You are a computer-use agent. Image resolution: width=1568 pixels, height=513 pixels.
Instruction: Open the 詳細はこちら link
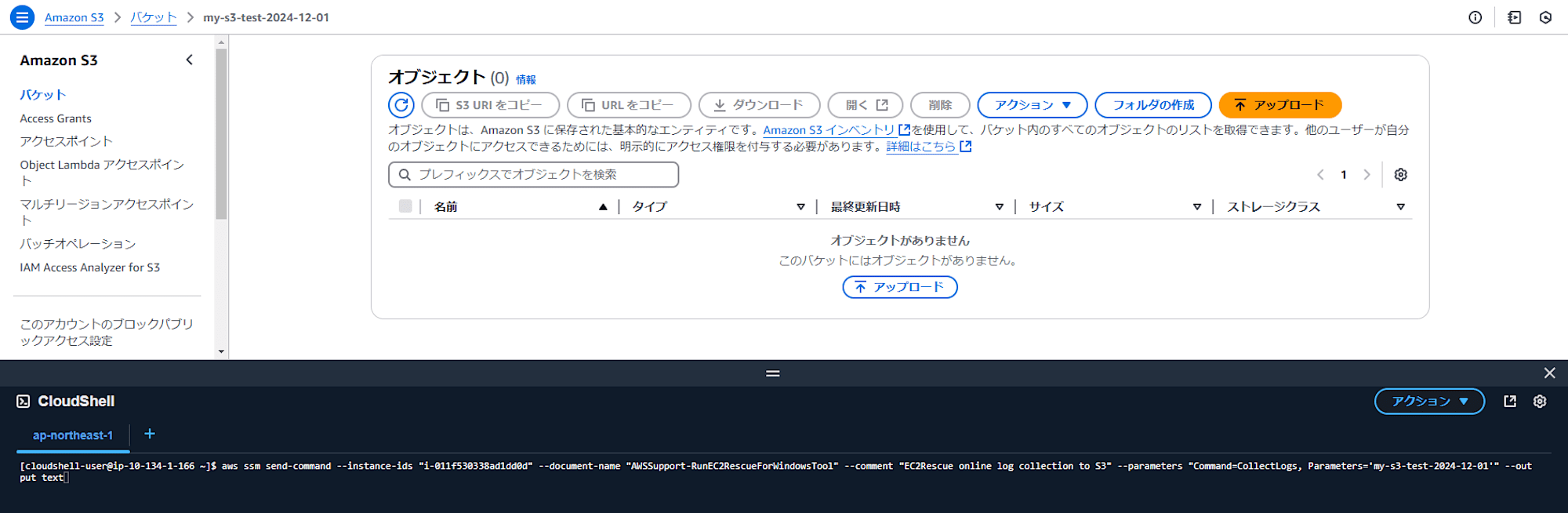(x=929, y=147)
